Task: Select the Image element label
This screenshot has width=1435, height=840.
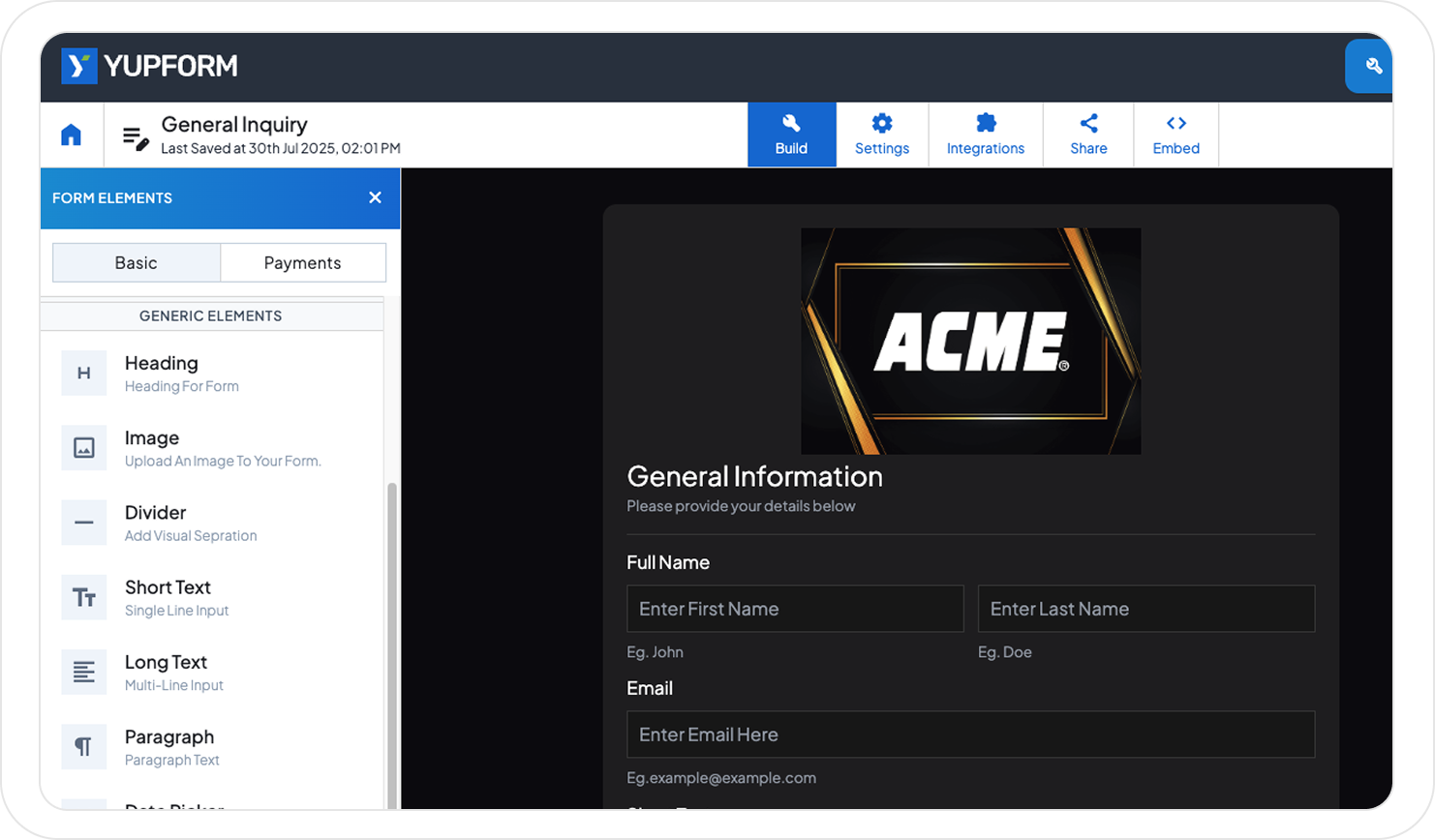Action: point(152,437)
